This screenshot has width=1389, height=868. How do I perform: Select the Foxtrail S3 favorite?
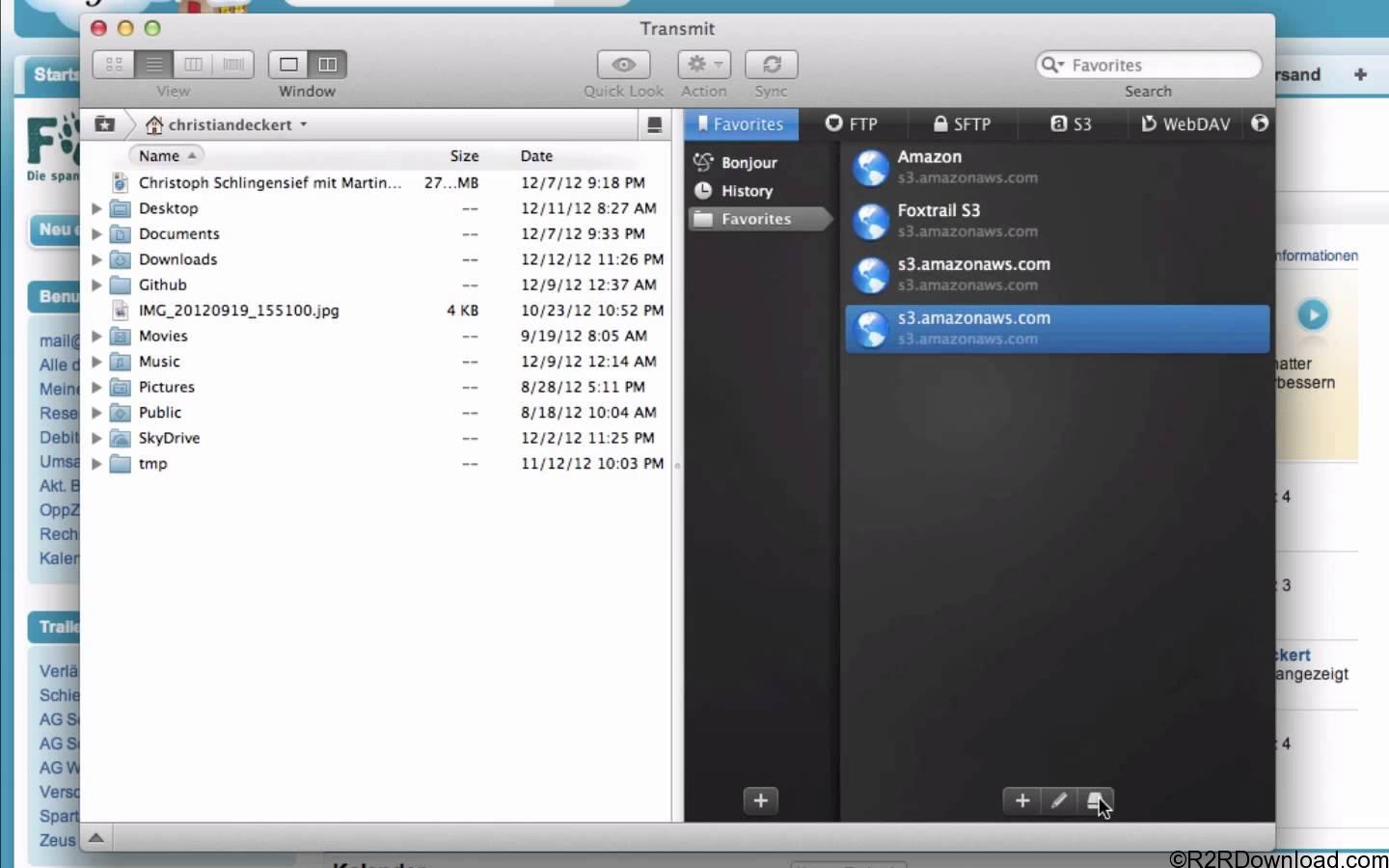click(x=1057, y=221)
